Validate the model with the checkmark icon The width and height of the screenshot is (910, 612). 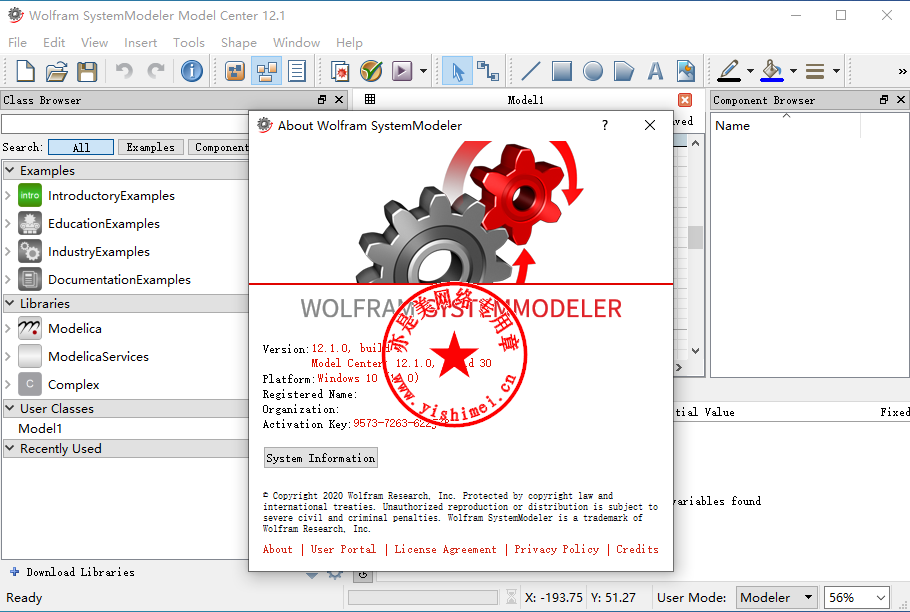[x=371, y=71]
